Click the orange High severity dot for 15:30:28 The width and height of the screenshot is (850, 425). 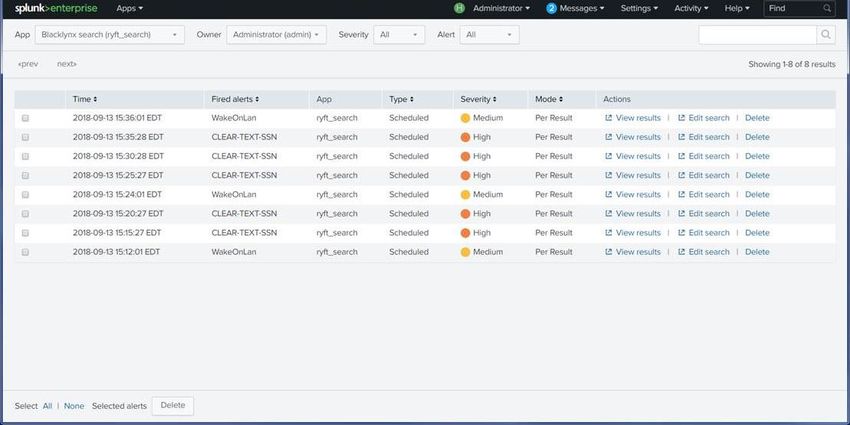[465, 157]
